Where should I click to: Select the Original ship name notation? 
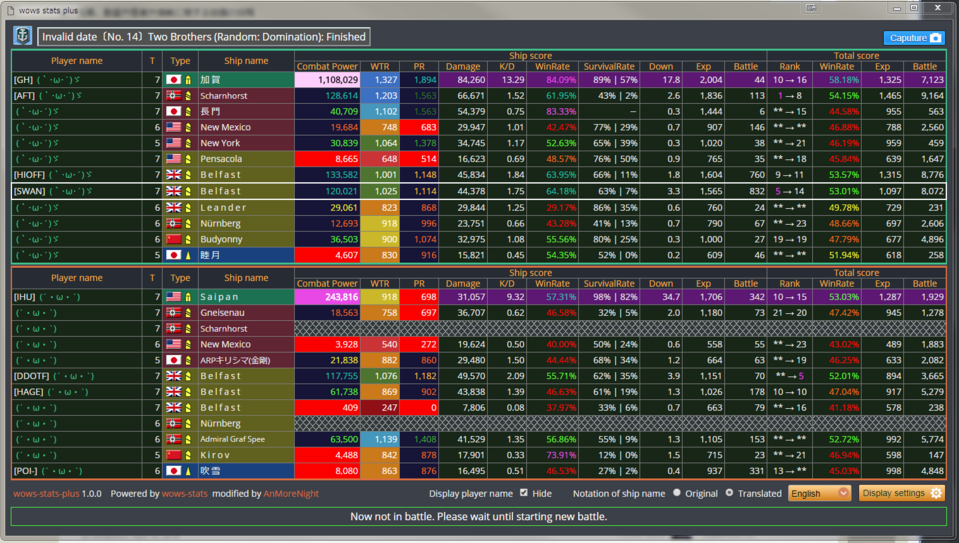[x=676, y=492]
